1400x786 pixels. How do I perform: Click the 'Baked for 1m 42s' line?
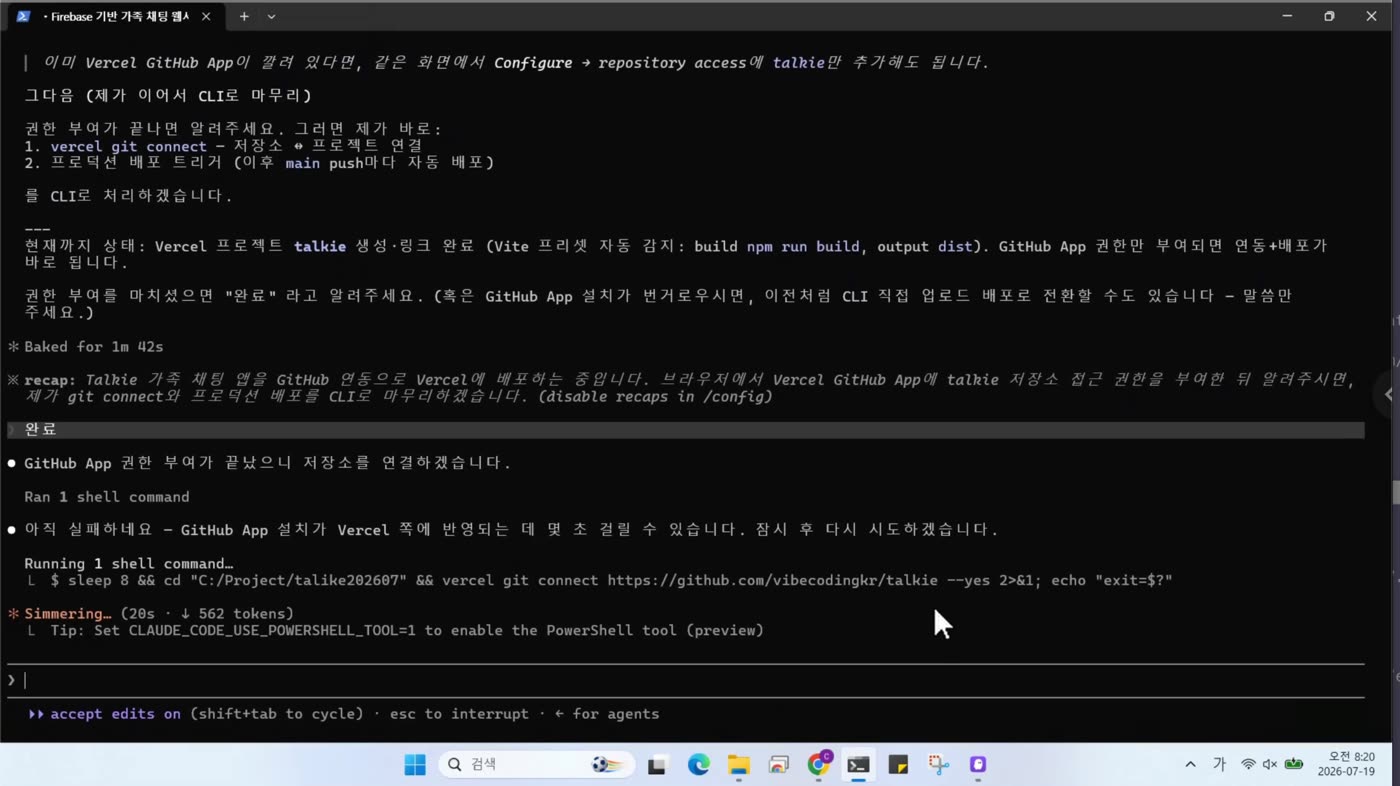pos(94,346)
